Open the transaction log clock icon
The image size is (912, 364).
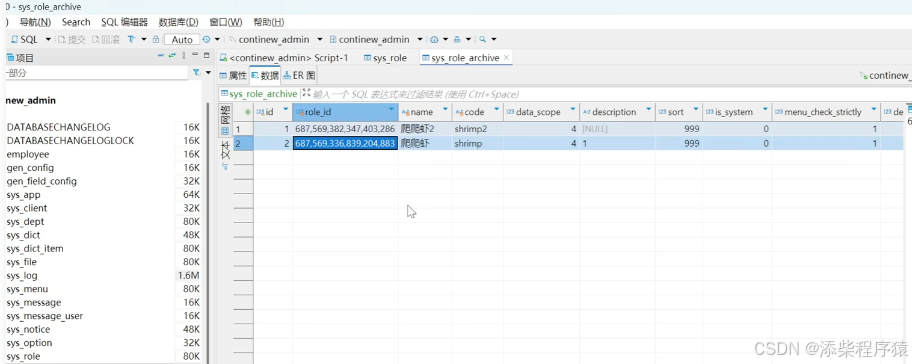click(206, 40)
